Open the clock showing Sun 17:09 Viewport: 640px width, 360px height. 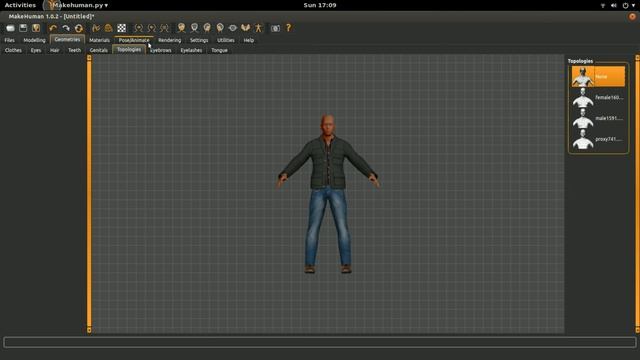[320, 5]
